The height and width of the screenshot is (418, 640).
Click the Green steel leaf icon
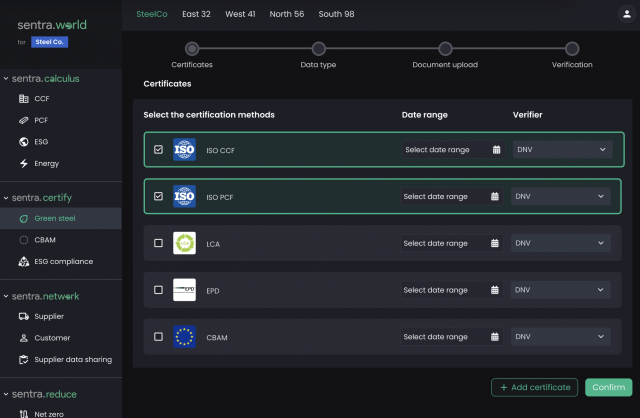24,219
